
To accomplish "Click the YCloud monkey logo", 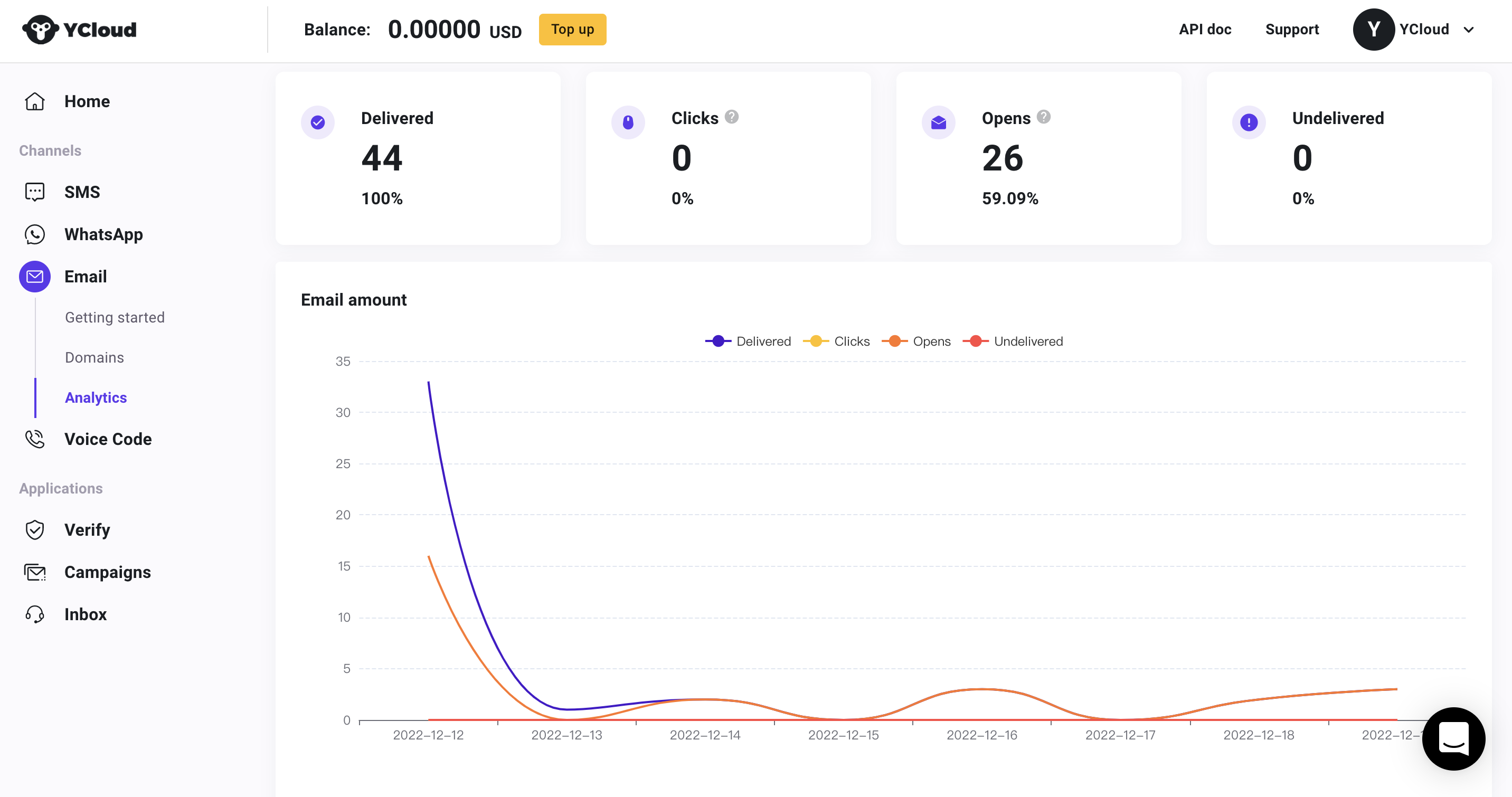I will [x=41, y=30].
